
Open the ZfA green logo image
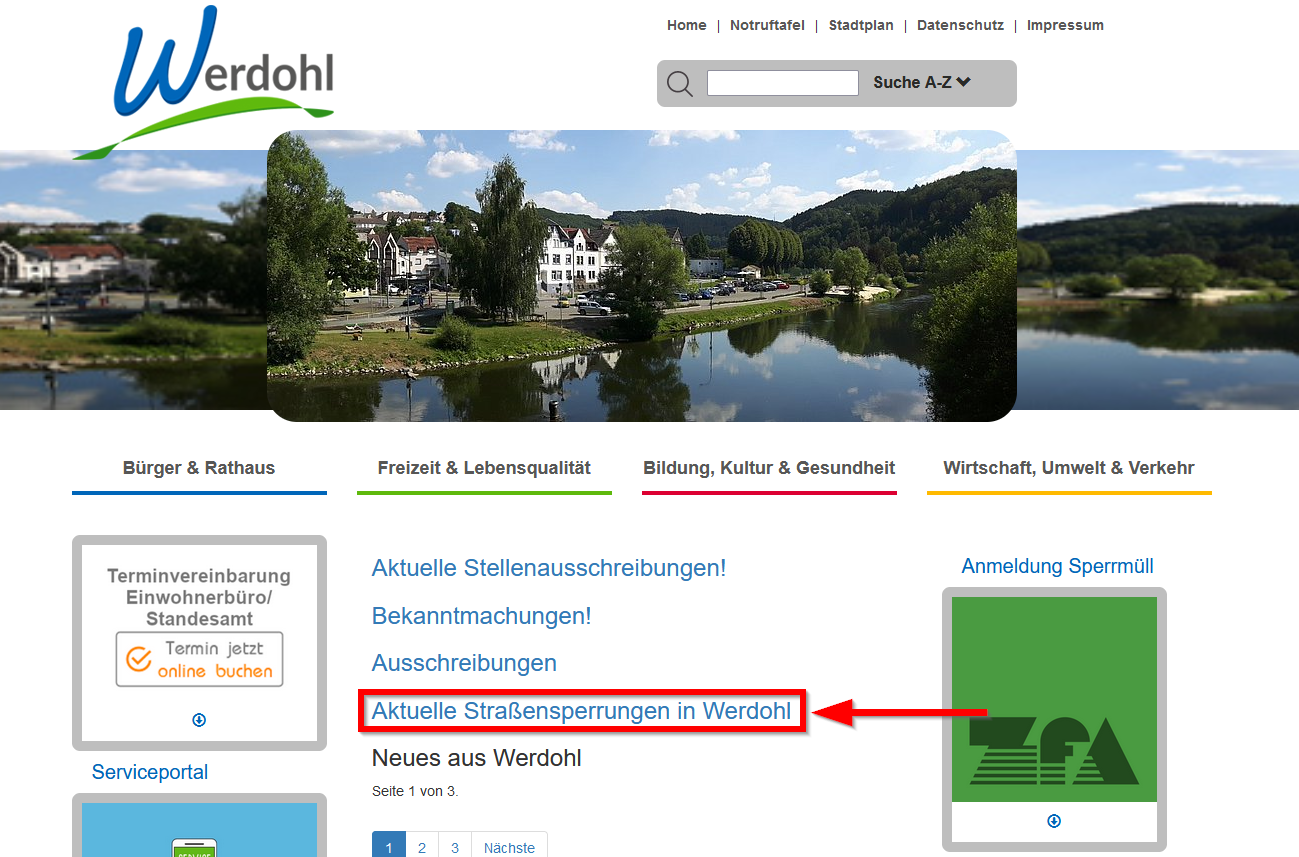(x=1054, y=699)
